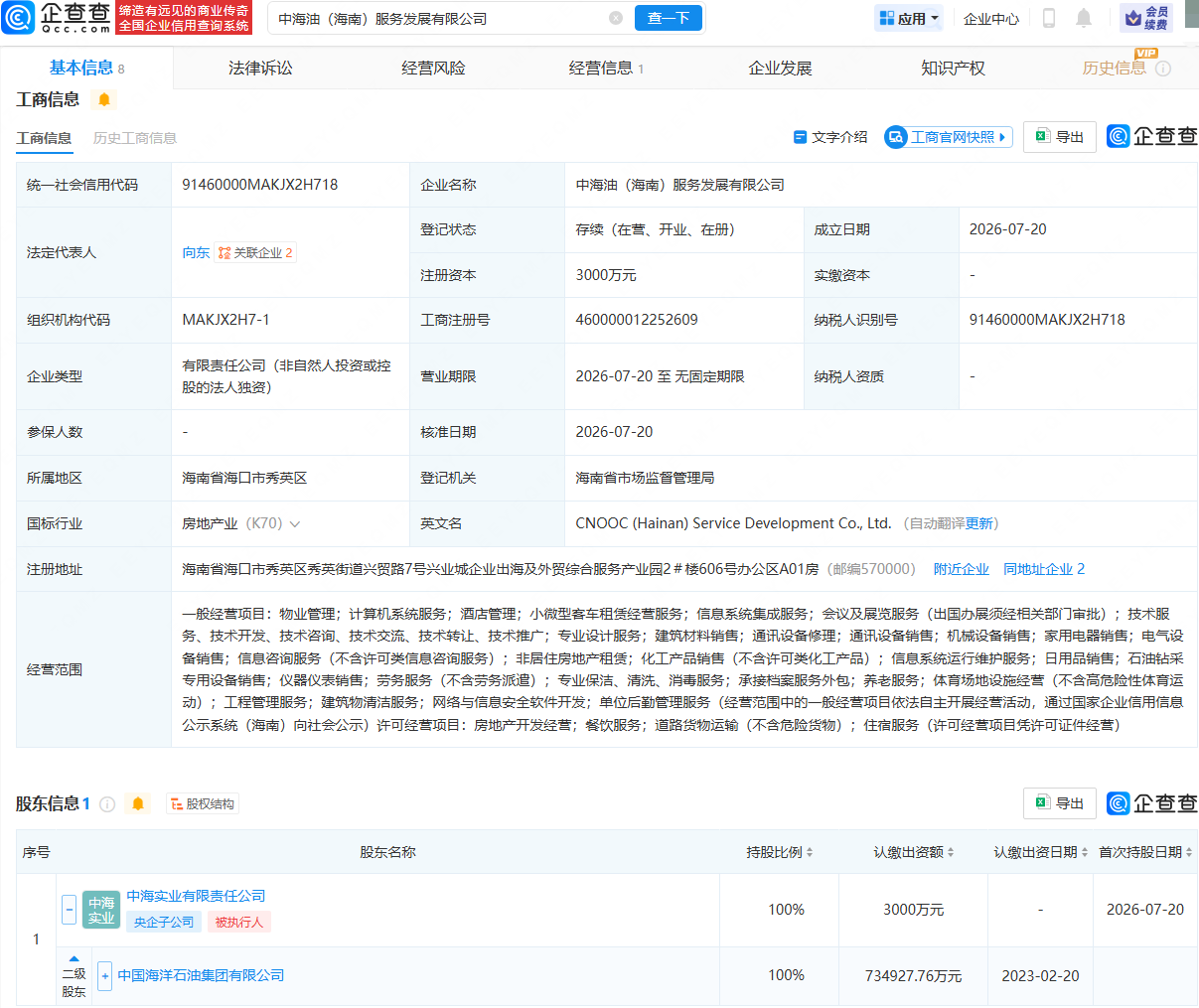This screenshot has width=1199, height=1008.
Task: Click 登记机关 海南省市场监督管理局 value
Action: (645, 478)
